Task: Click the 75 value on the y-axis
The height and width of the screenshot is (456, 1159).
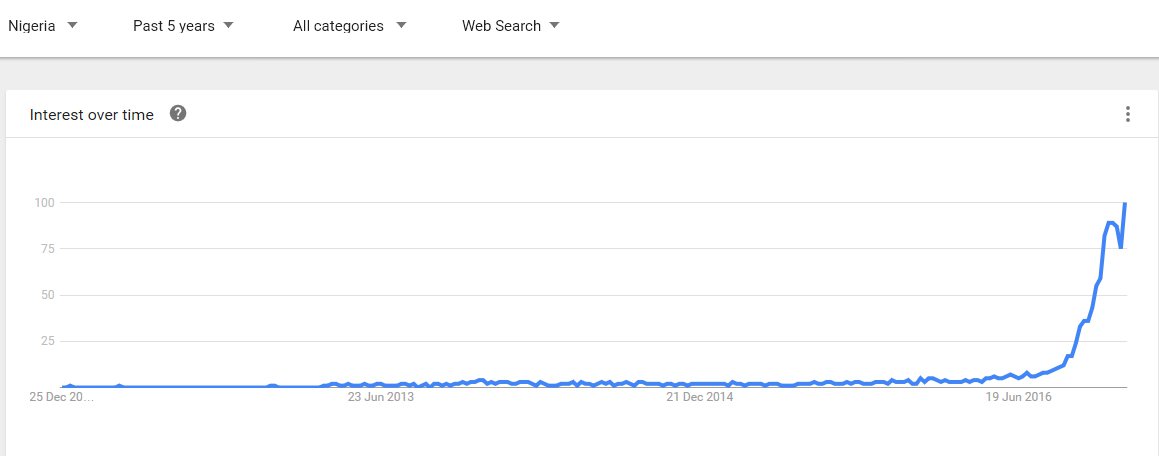Action: (46, 249)
